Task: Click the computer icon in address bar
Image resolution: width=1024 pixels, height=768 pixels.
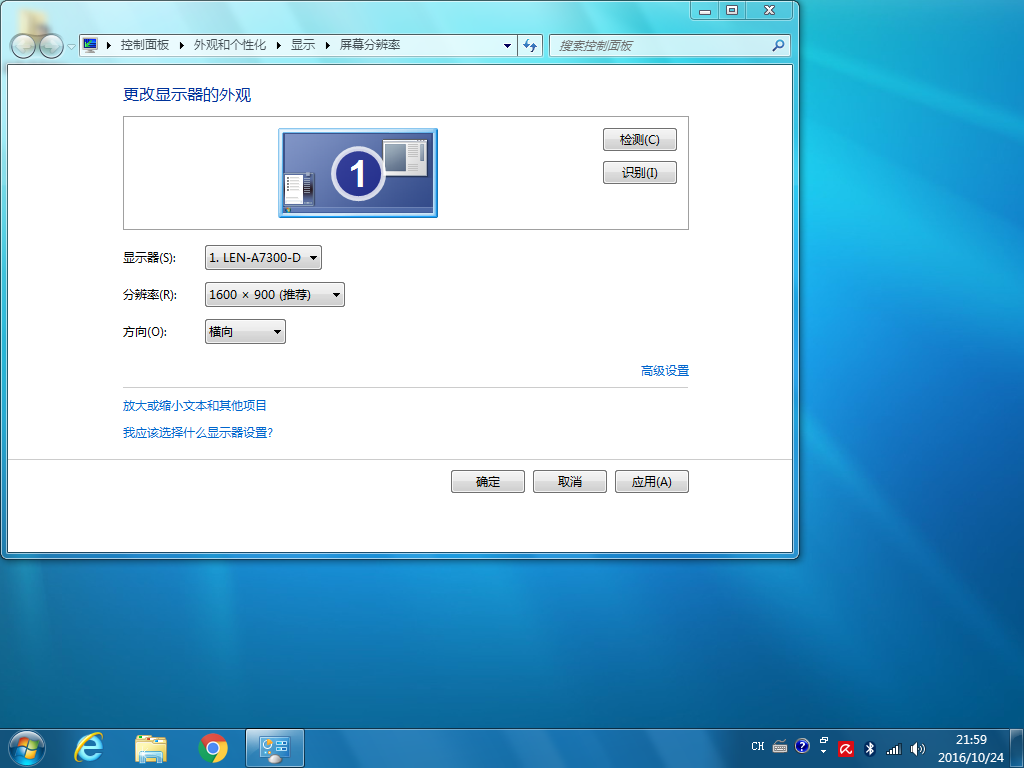Action: (x=90, y=45)
